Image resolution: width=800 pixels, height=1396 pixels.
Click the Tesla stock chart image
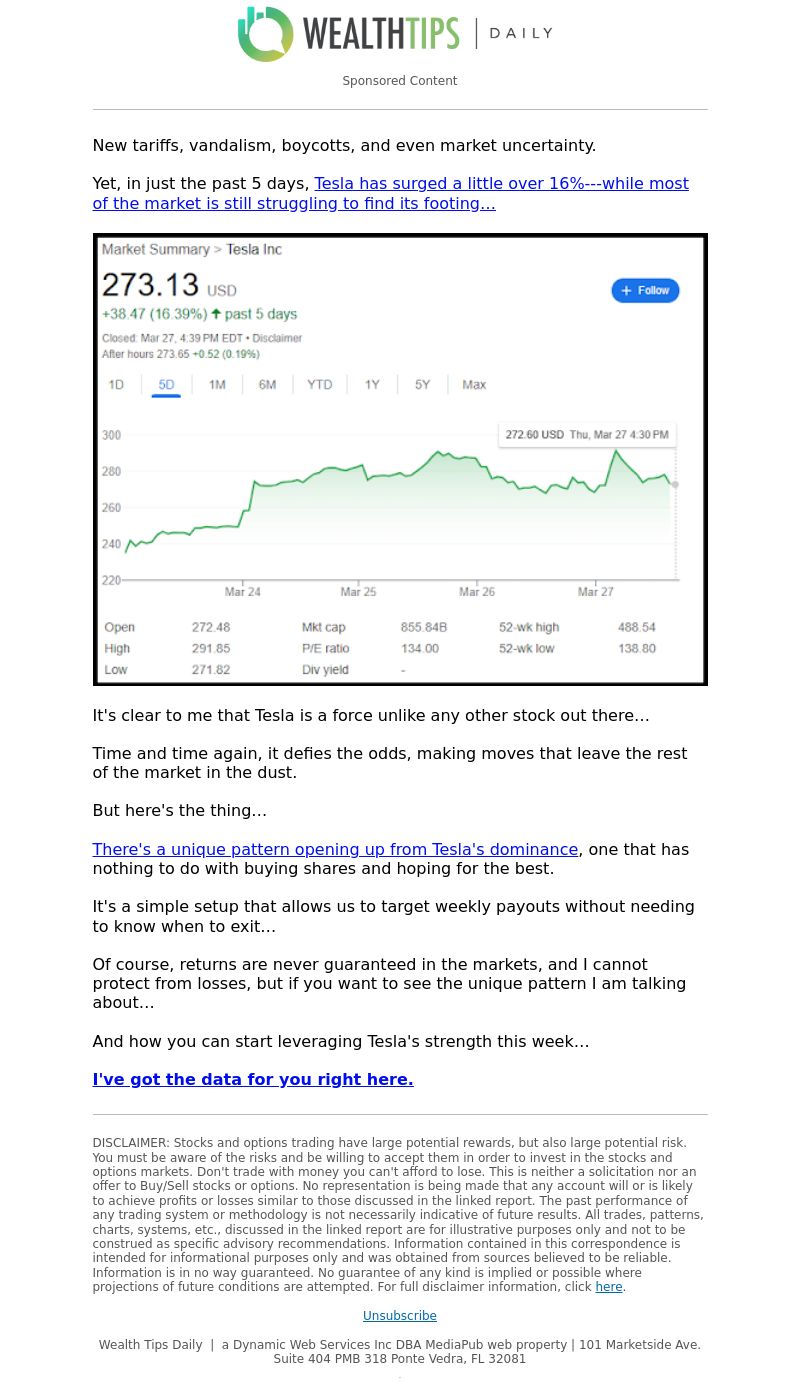pos(400,460)
